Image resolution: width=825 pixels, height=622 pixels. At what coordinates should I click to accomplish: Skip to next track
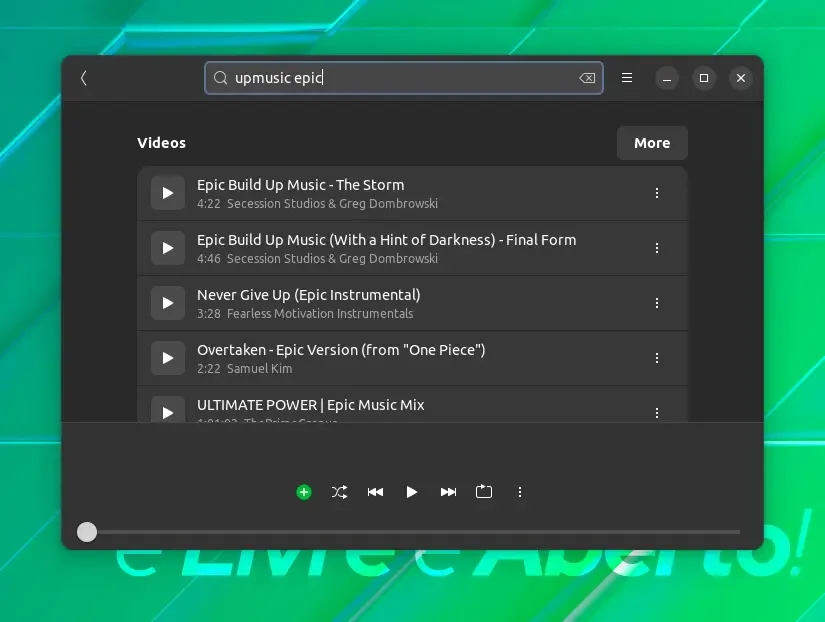(448, 492)
